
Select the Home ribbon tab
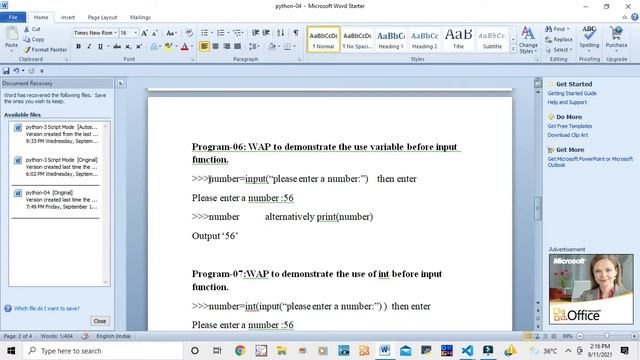coord(41,17)
